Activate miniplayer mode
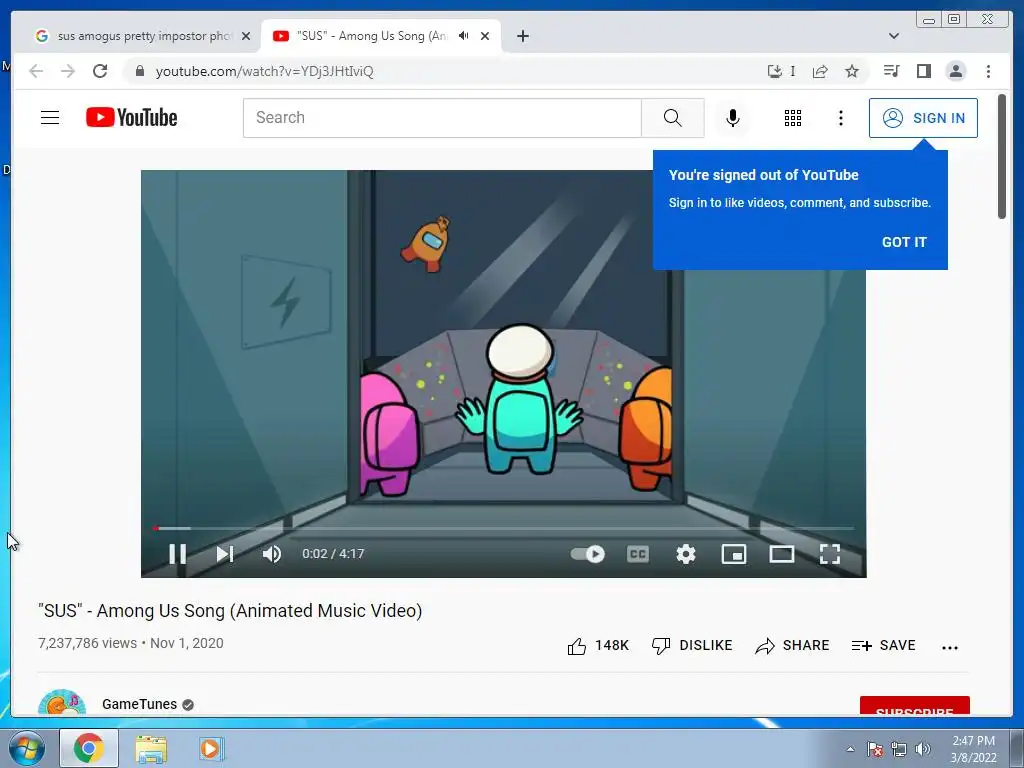 pyautogui.click(x=733, y=554)
